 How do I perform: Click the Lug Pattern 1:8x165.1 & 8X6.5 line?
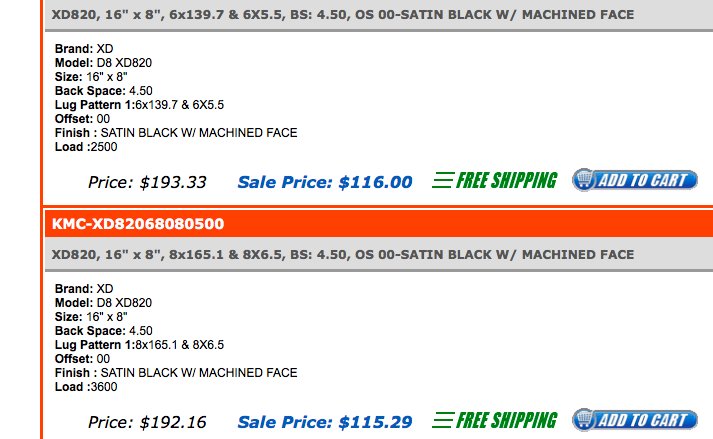[139, 344]
